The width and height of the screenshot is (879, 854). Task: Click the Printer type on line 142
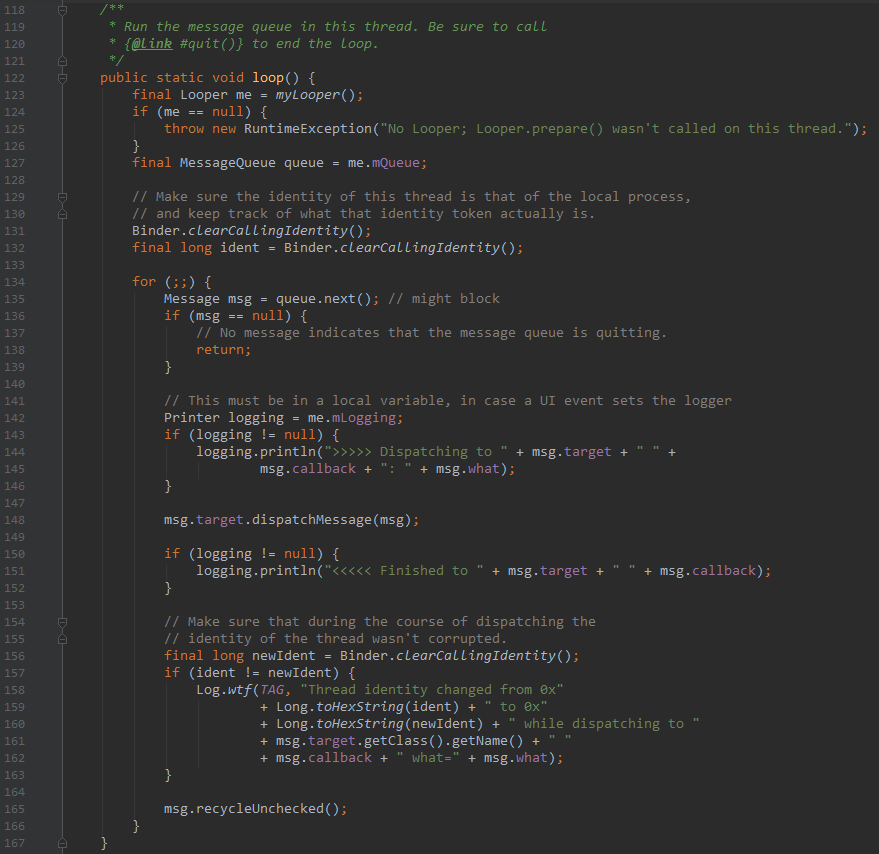point(192,417)
